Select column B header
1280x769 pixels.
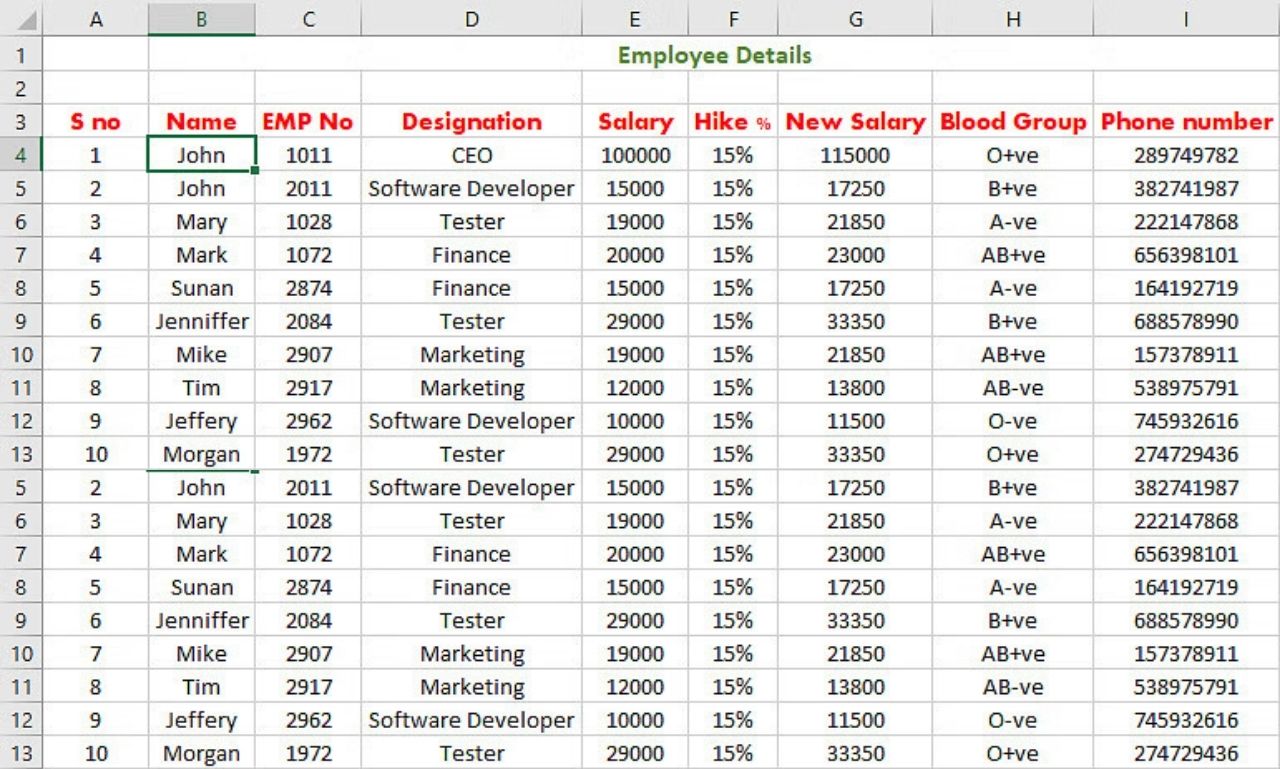point(201,18)
